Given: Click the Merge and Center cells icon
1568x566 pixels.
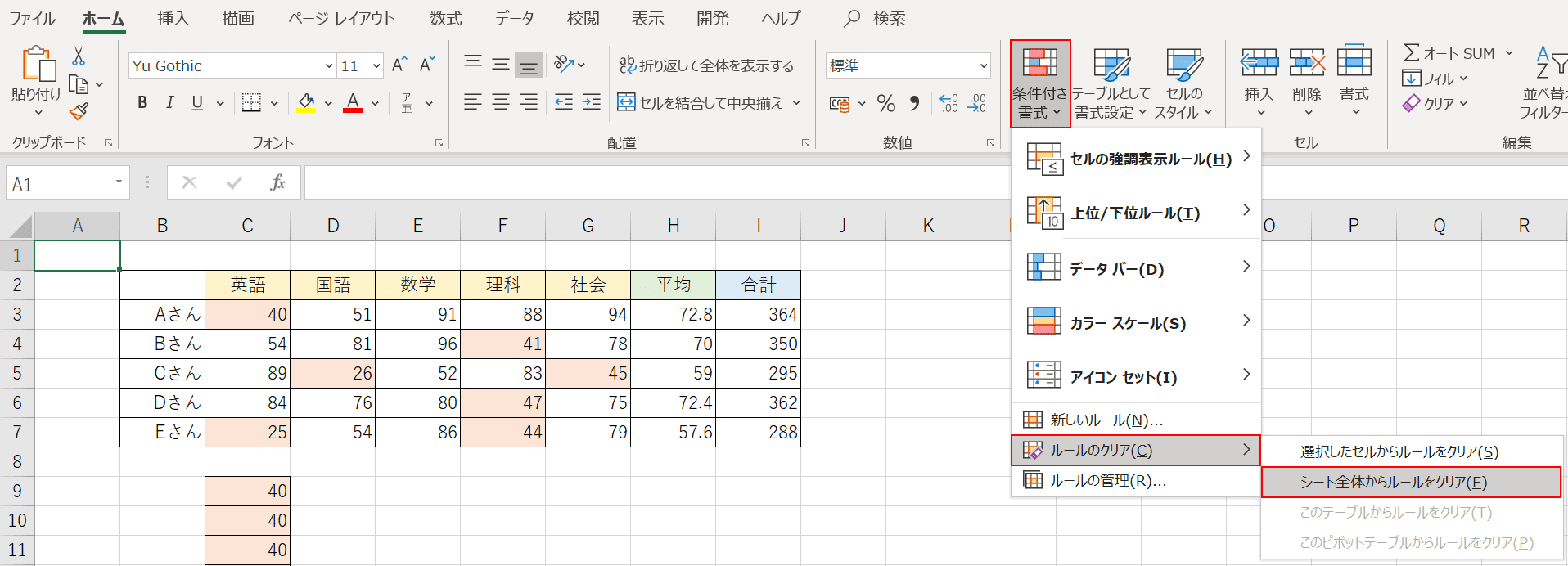Looking at the screenshot, I should [626, 102].
